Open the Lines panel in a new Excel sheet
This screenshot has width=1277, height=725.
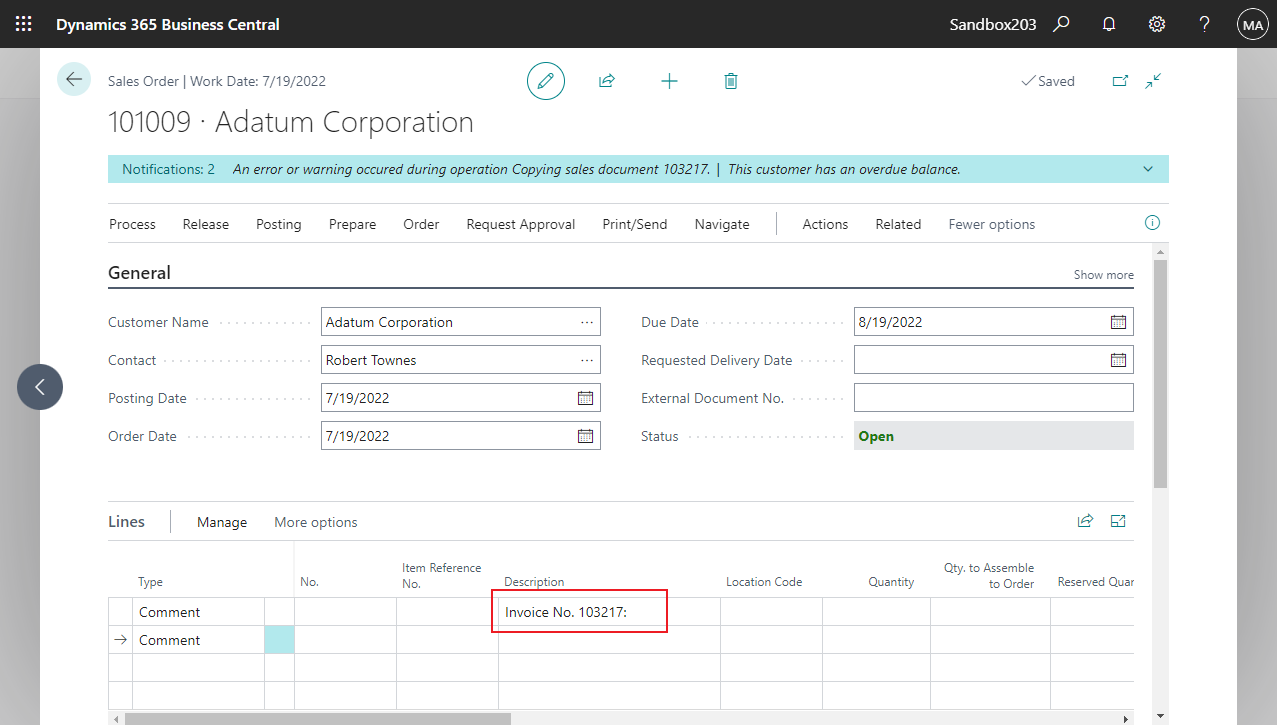click(1117, 521)
